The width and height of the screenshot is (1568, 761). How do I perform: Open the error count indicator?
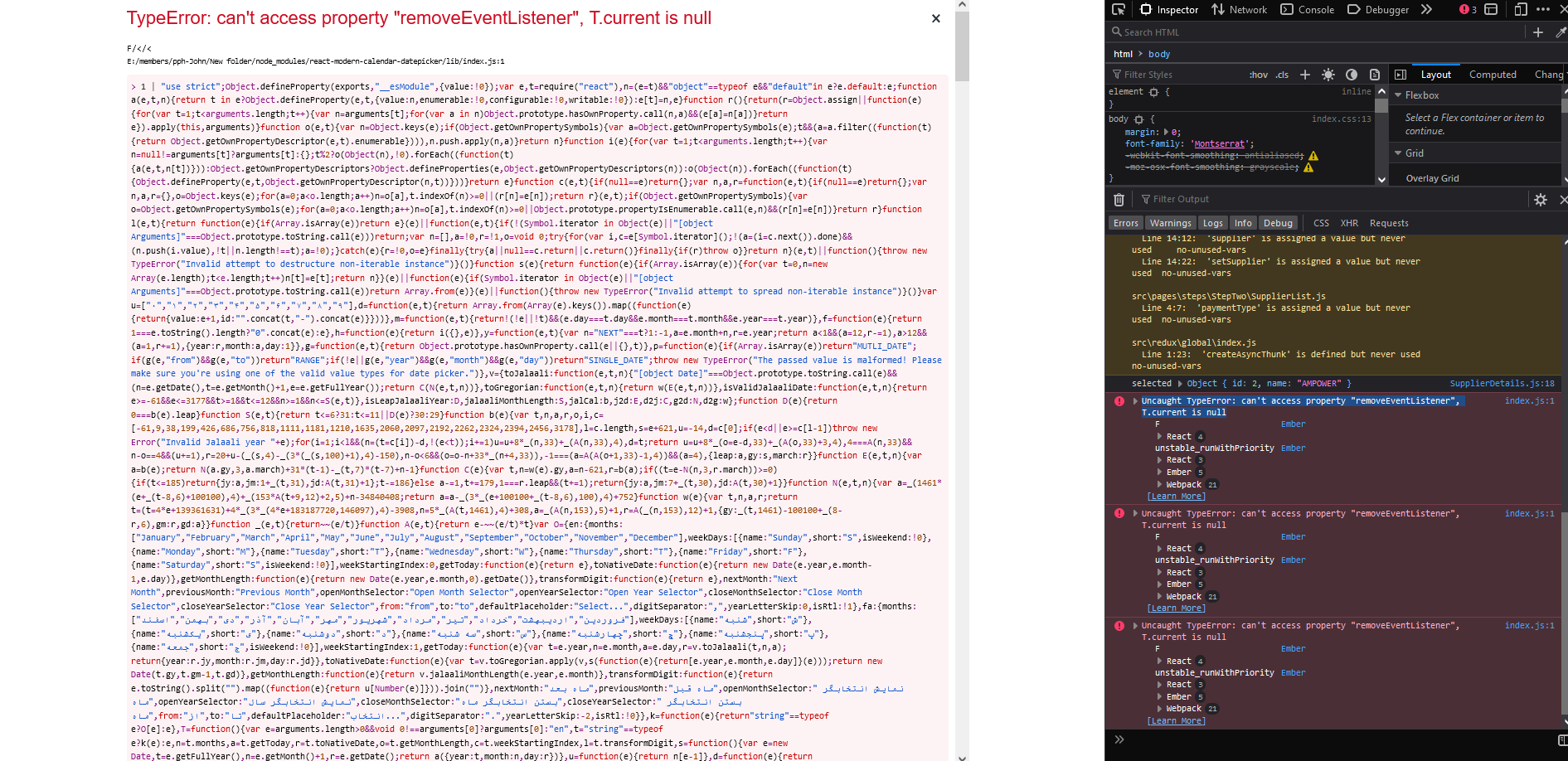coord(1468,9)
